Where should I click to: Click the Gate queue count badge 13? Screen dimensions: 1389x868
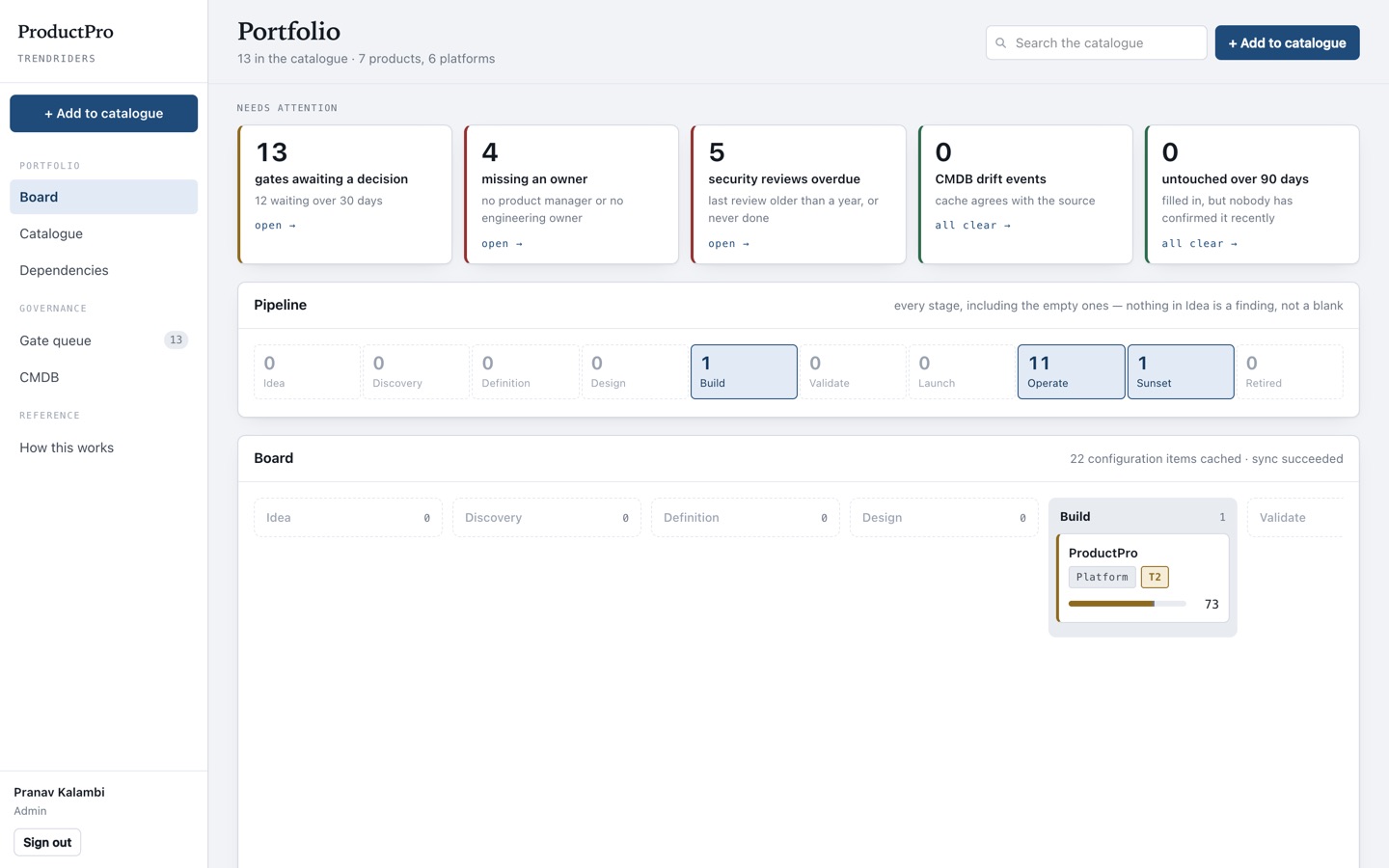tap(176, 339)
